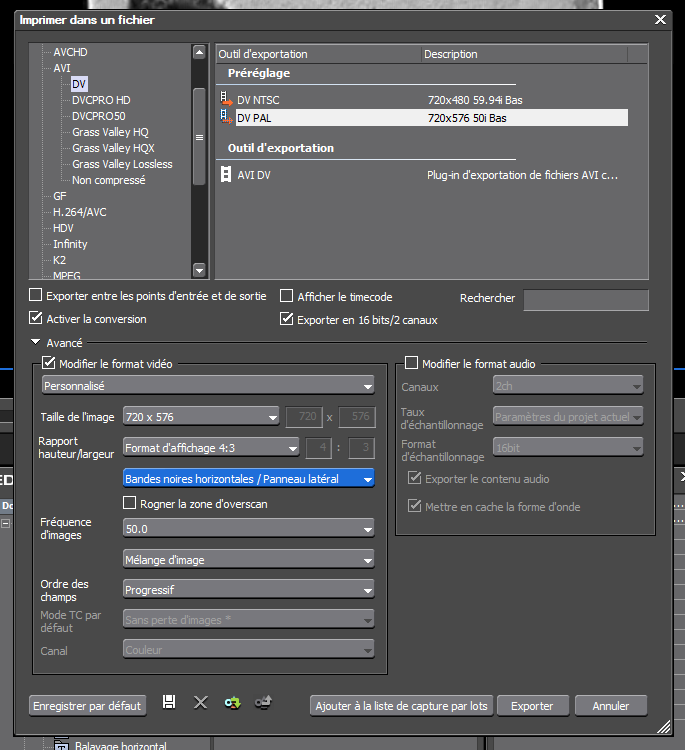The width and height of the screenshot is (685, 750).
Task: Select Grass Valley Lossless in the tree
Action: 122,164
